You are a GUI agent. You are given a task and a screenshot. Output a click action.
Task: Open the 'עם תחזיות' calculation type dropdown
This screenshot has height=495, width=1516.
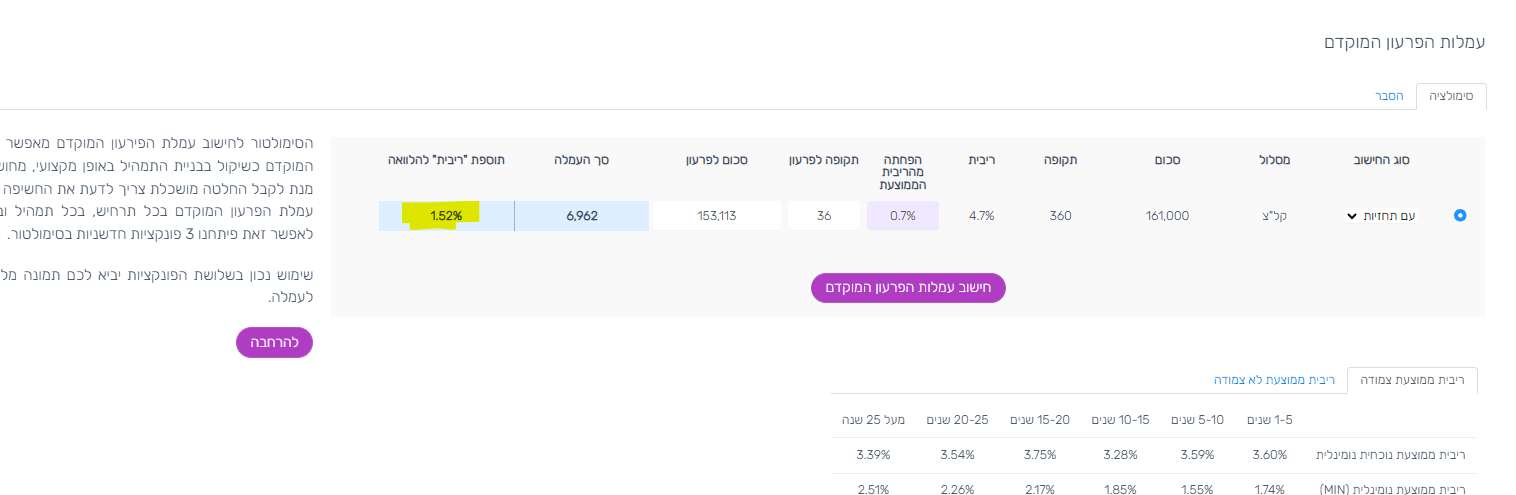pos(1380,215)
